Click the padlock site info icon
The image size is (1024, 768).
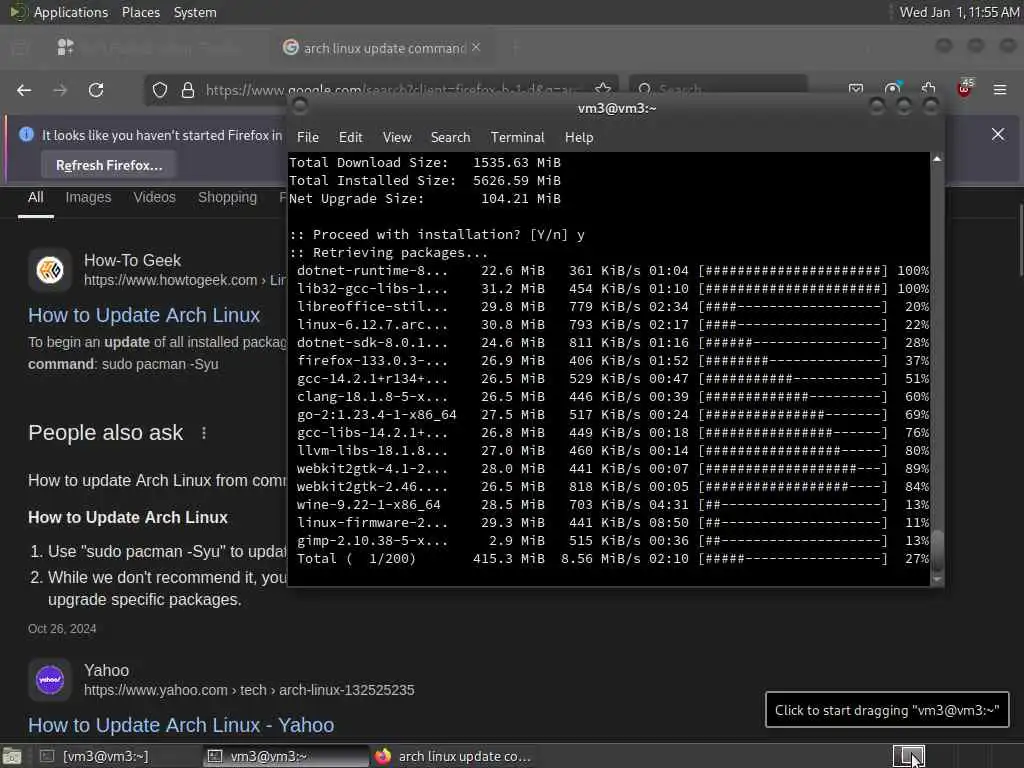(x=187, y=90)
